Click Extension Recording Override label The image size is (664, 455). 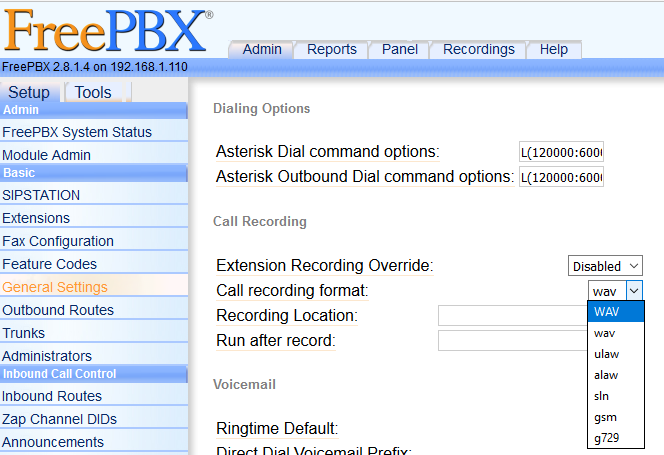[x=325, y=266]
